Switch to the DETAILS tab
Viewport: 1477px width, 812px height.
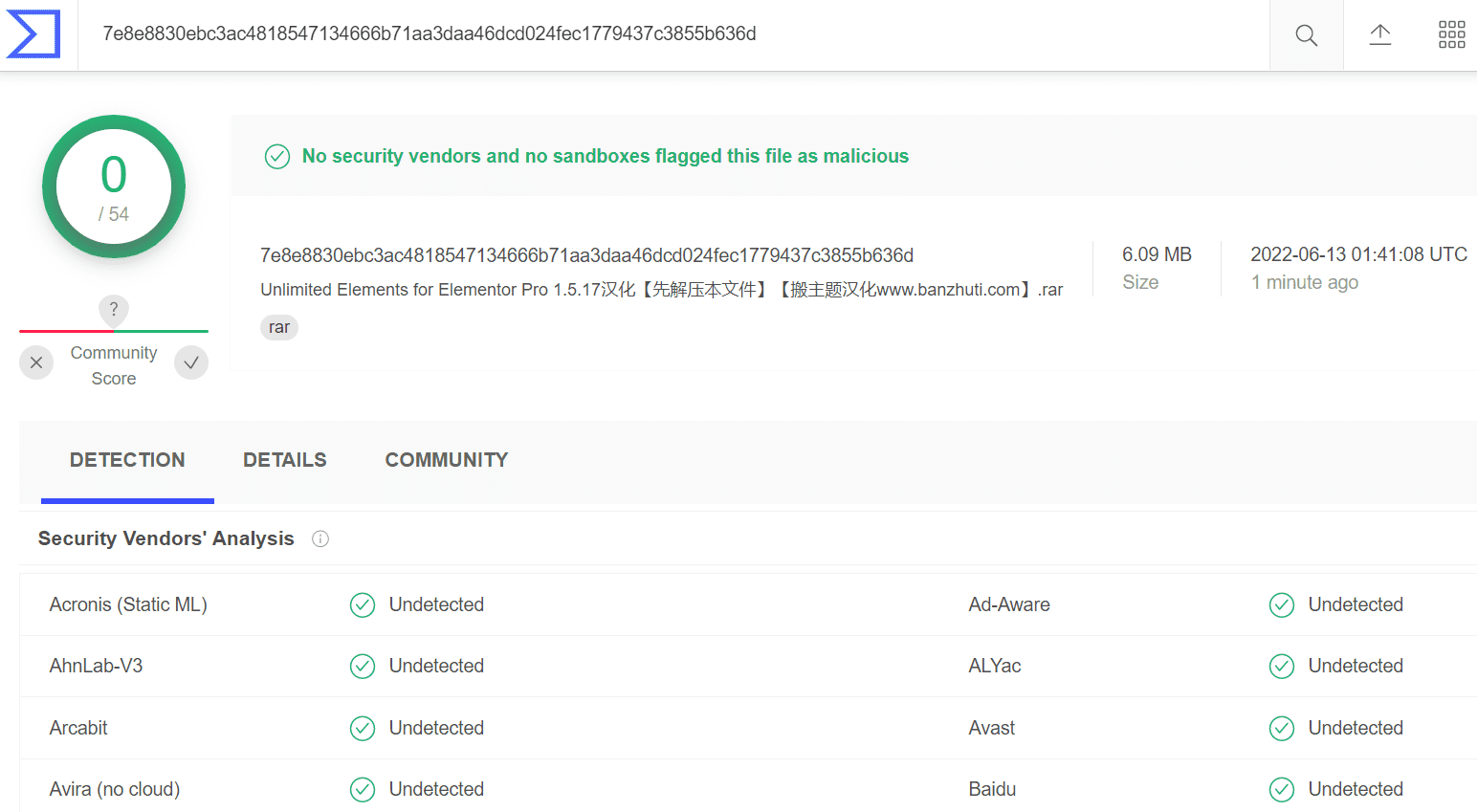285,460
